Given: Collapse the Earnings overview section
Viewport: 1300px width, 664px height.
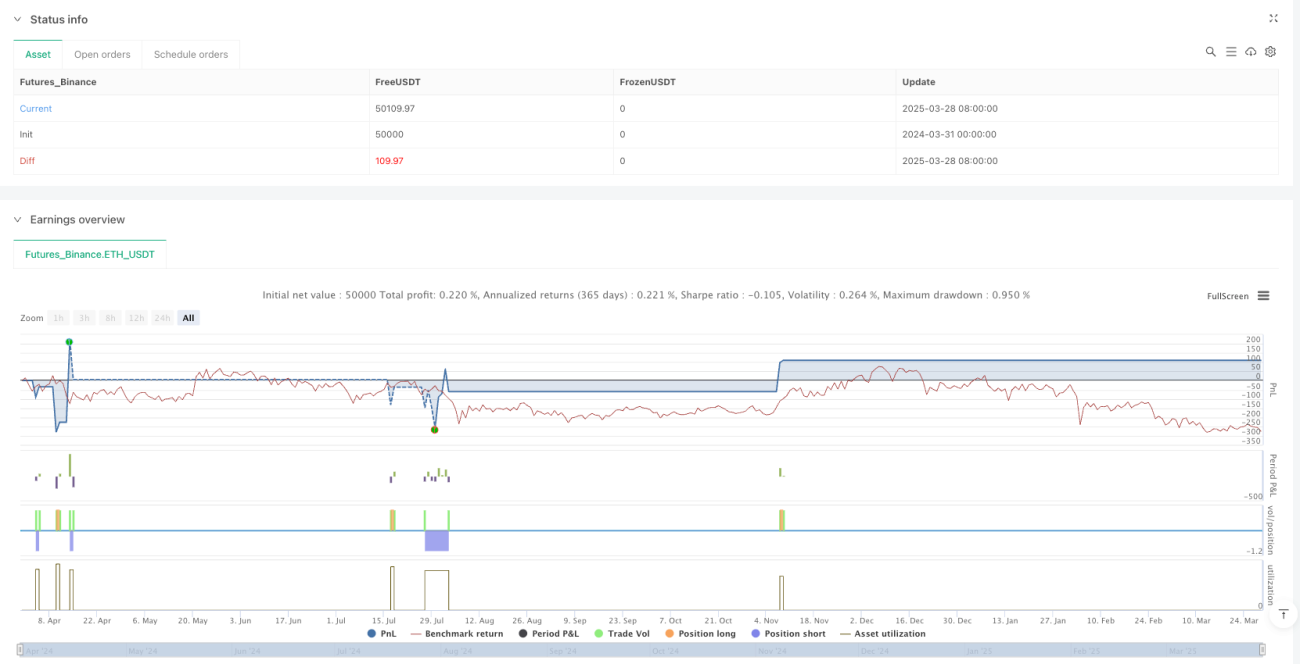Looking at the screenshot, I should click(17, 219).
